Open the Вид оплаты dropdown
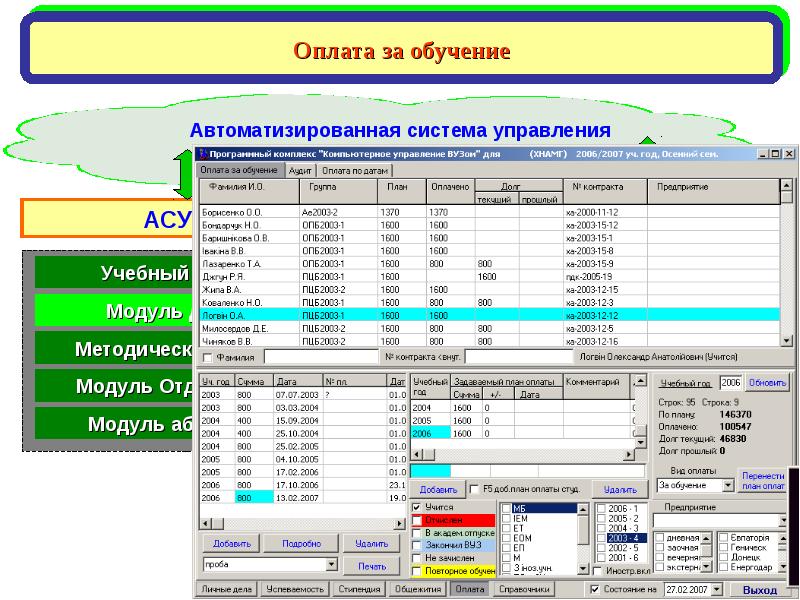800x600 pixels. (727, 485)
